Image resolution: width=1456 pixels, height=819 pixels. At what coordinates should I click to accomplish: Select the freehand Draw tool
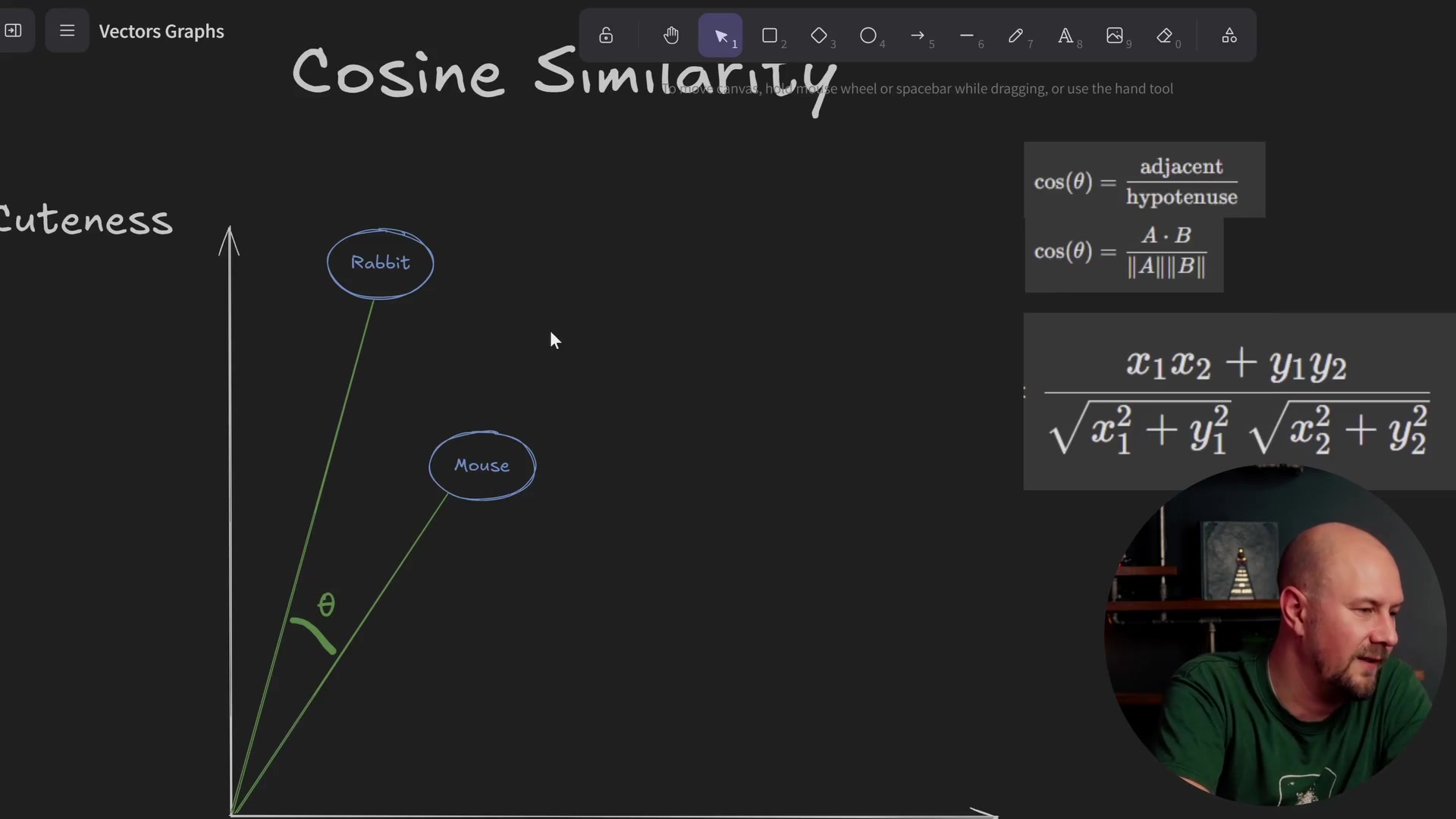(1017, 36)
